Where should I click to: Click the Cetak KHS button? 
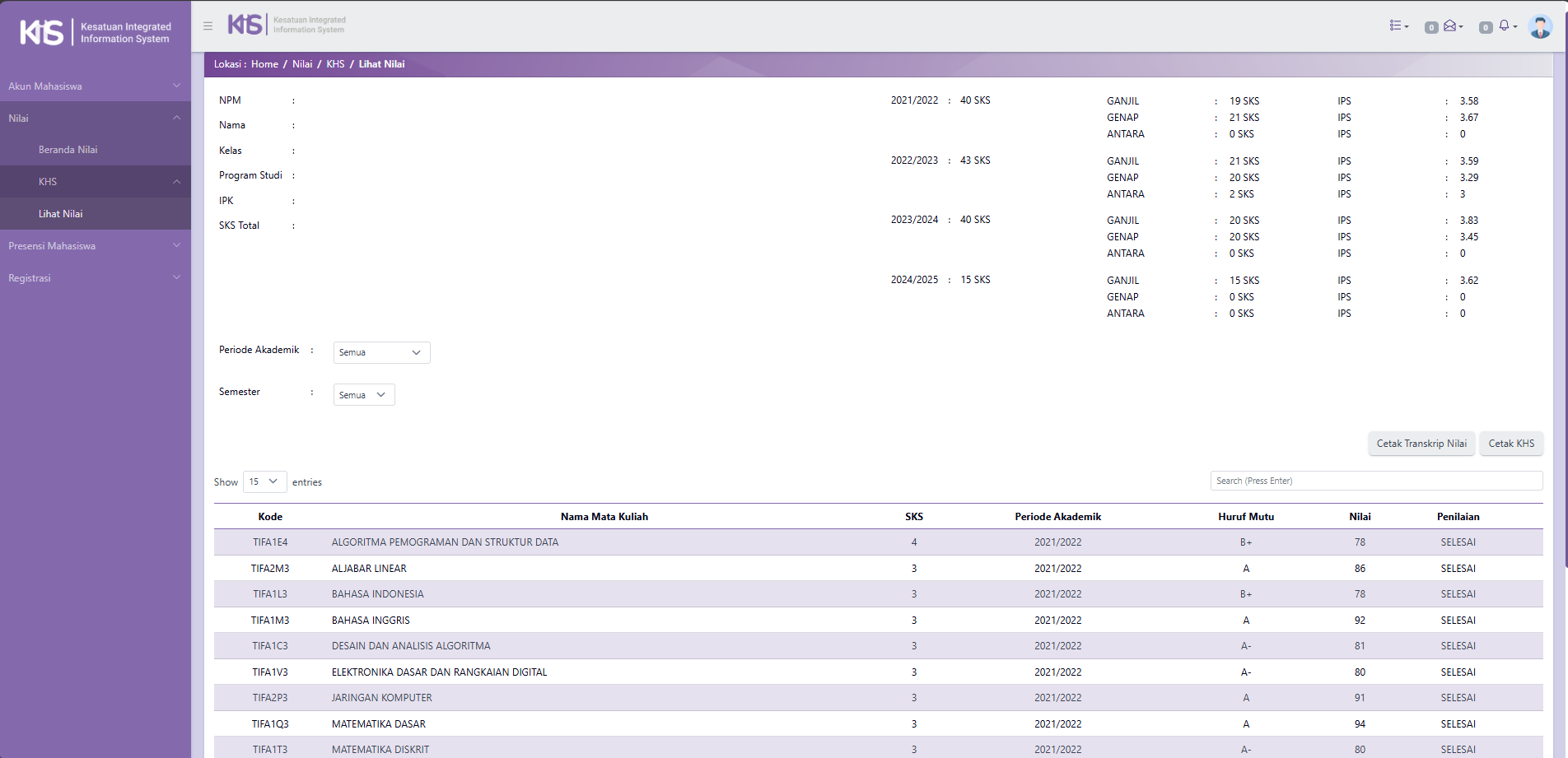point(1511,444)
